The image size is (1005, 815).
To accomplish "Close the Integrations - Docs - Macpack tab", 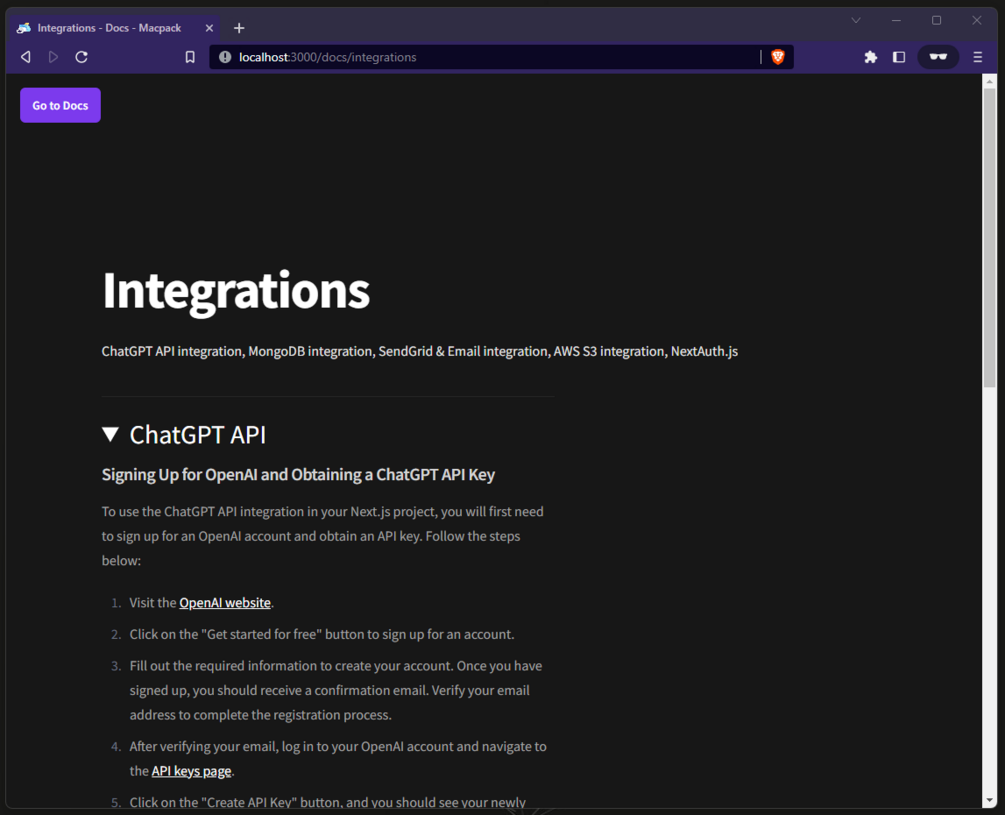I will click(209, 28).
